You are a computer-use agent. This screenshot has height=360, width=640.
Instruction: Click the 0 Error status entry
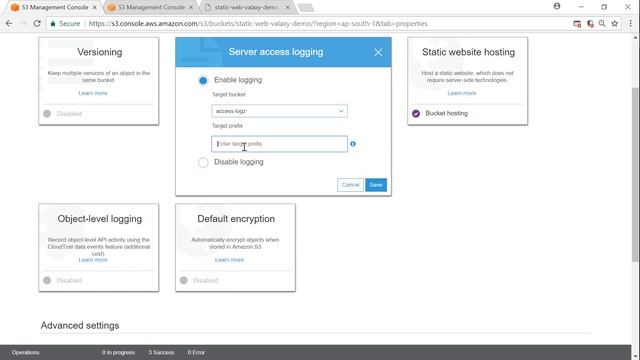tap(196, 352)
